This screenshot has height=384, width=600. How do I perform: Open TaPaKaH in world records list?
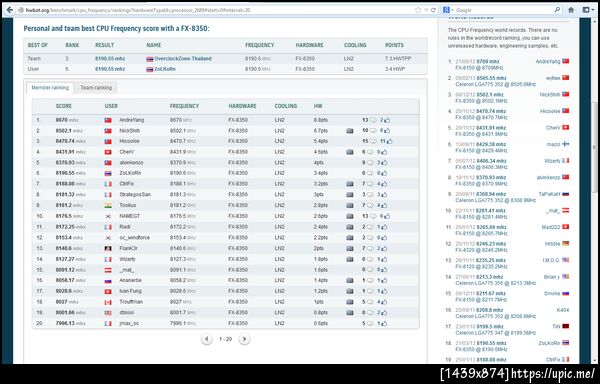tap(549, 194)
